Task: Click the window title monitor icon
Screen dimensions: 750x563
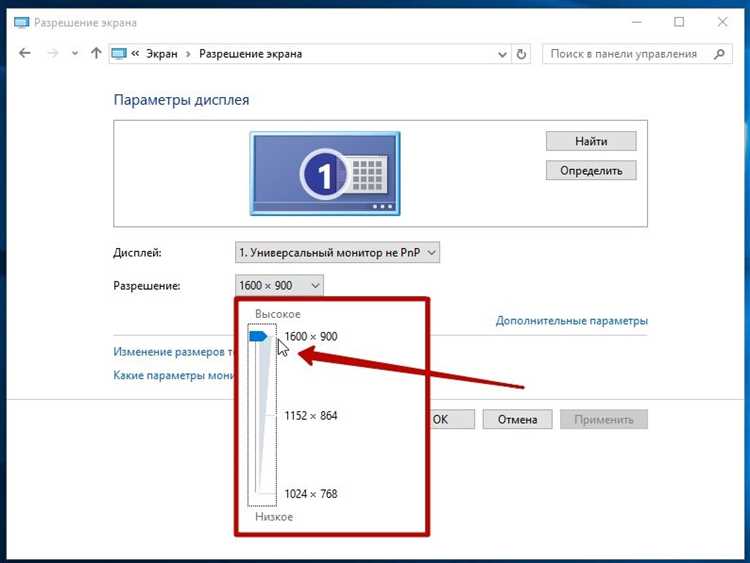Action: (22, 22)
